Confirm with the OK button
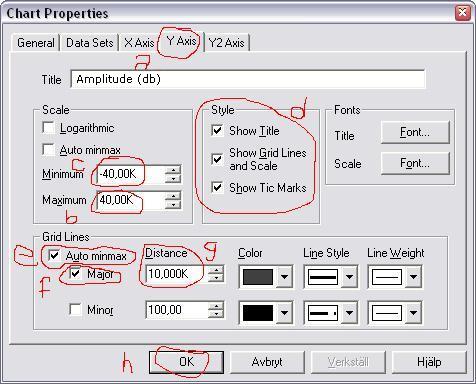 click(186, 362)
